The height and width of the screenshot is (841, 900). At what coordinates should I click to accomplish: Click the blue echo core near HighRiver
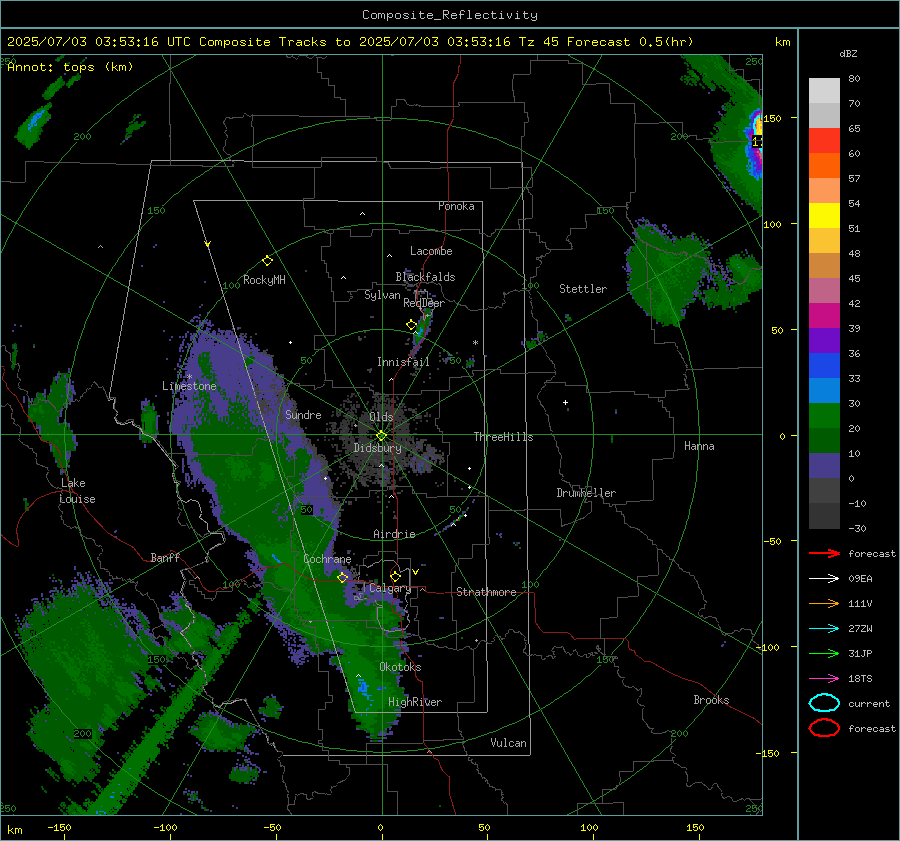(363, 687)
